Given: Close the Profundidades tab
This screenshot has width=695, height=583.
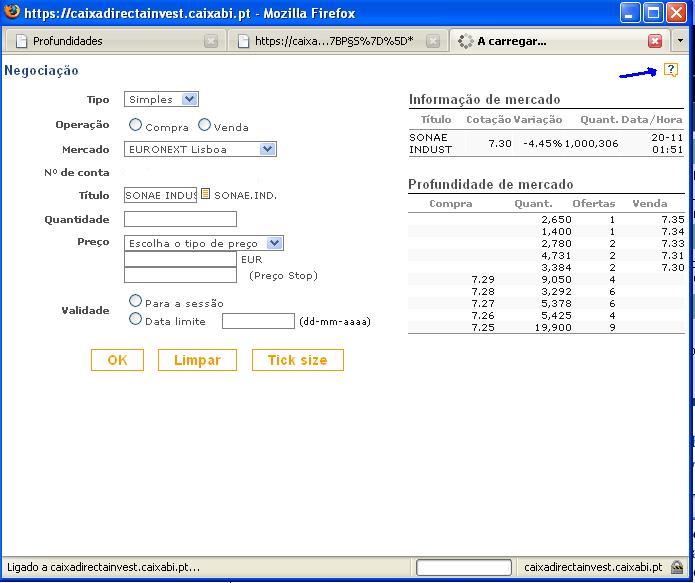Looking at the screenshot, I should (211, 41).
